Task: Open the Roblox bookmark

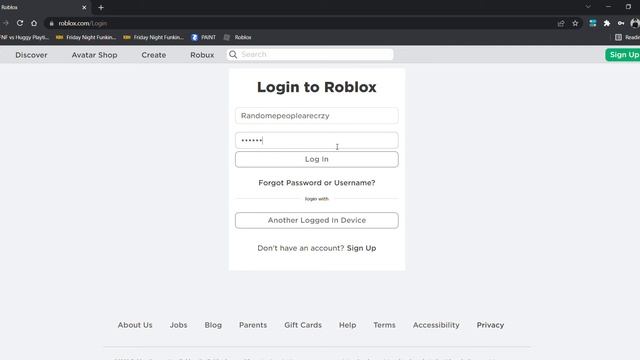Action: [x=238, y=37]
